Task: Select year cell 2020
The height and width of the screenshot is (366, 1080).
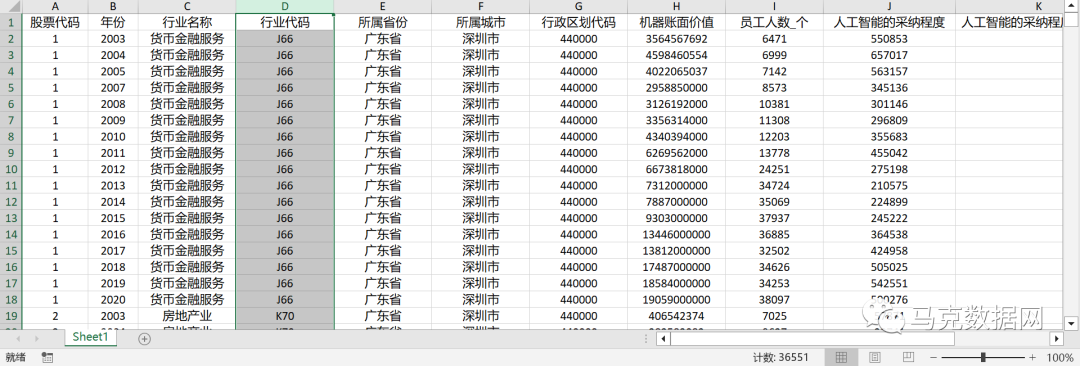Action: 113,299
